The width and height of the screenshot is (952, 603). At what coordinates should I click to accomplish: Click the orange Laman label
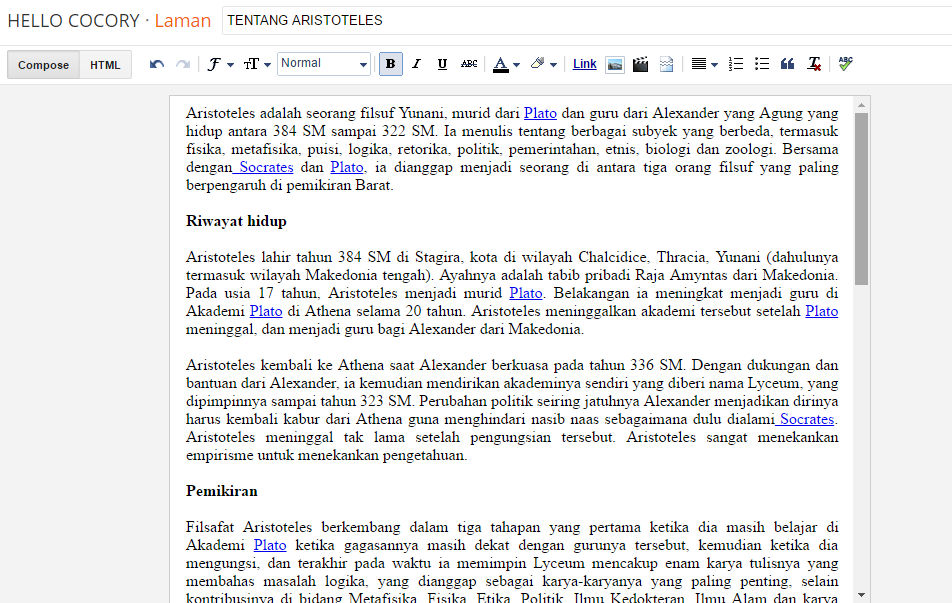183,21
